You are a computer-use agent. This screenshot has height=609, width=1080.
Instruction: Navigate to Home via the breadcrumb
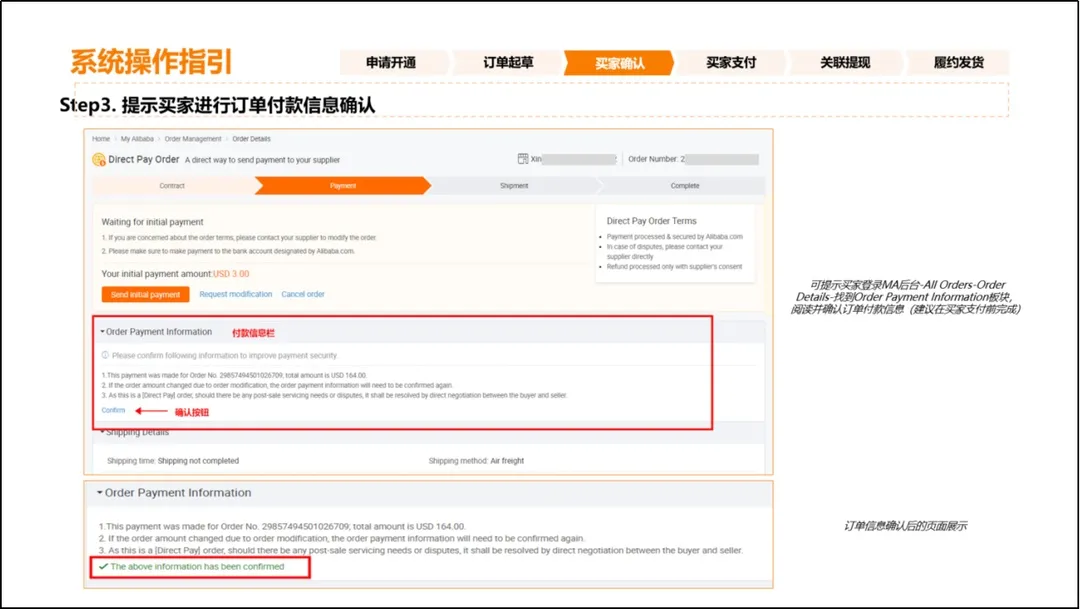click(100, 139)
